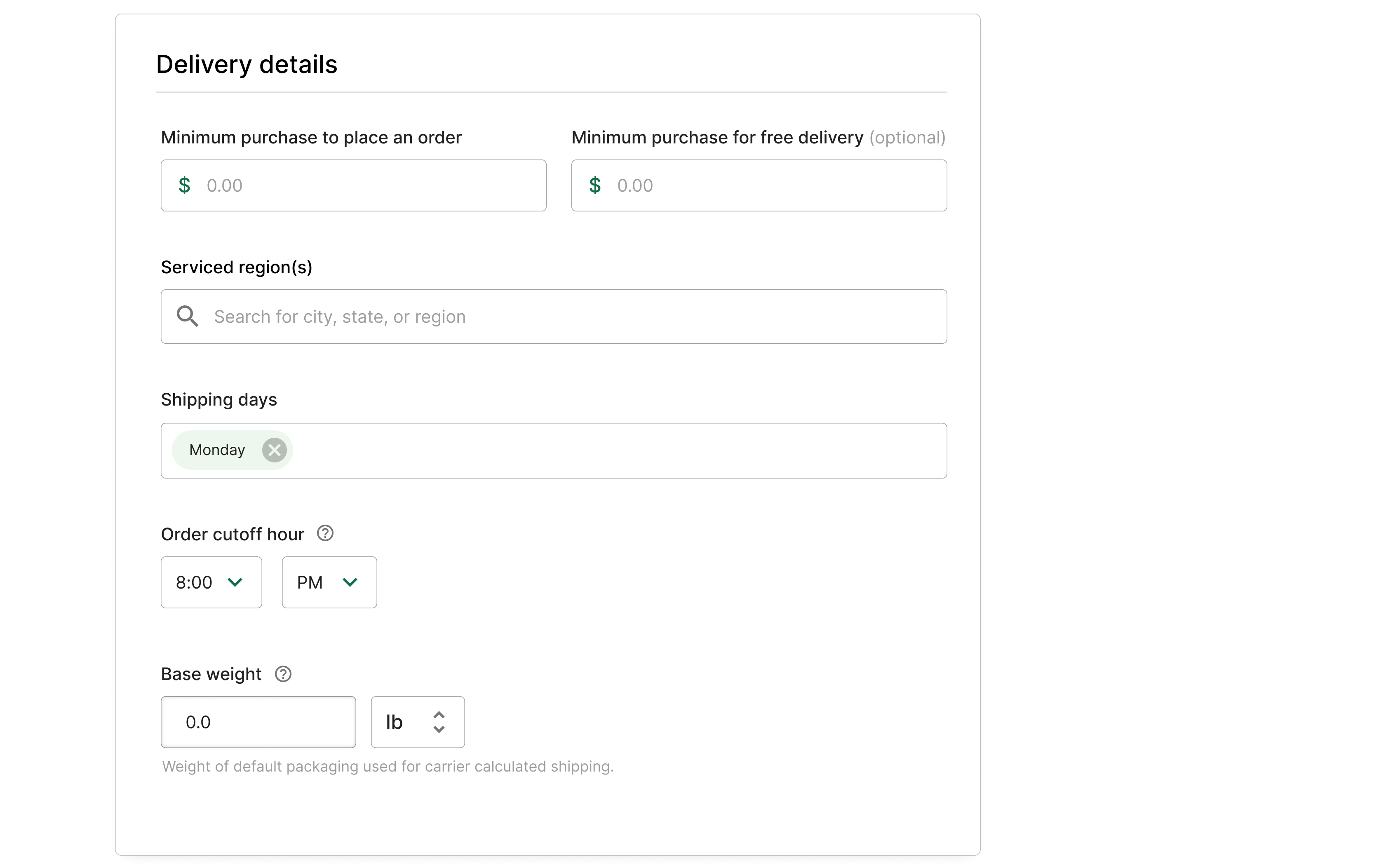Click the 'Serviced region(s)' label

tap(237, 267)
